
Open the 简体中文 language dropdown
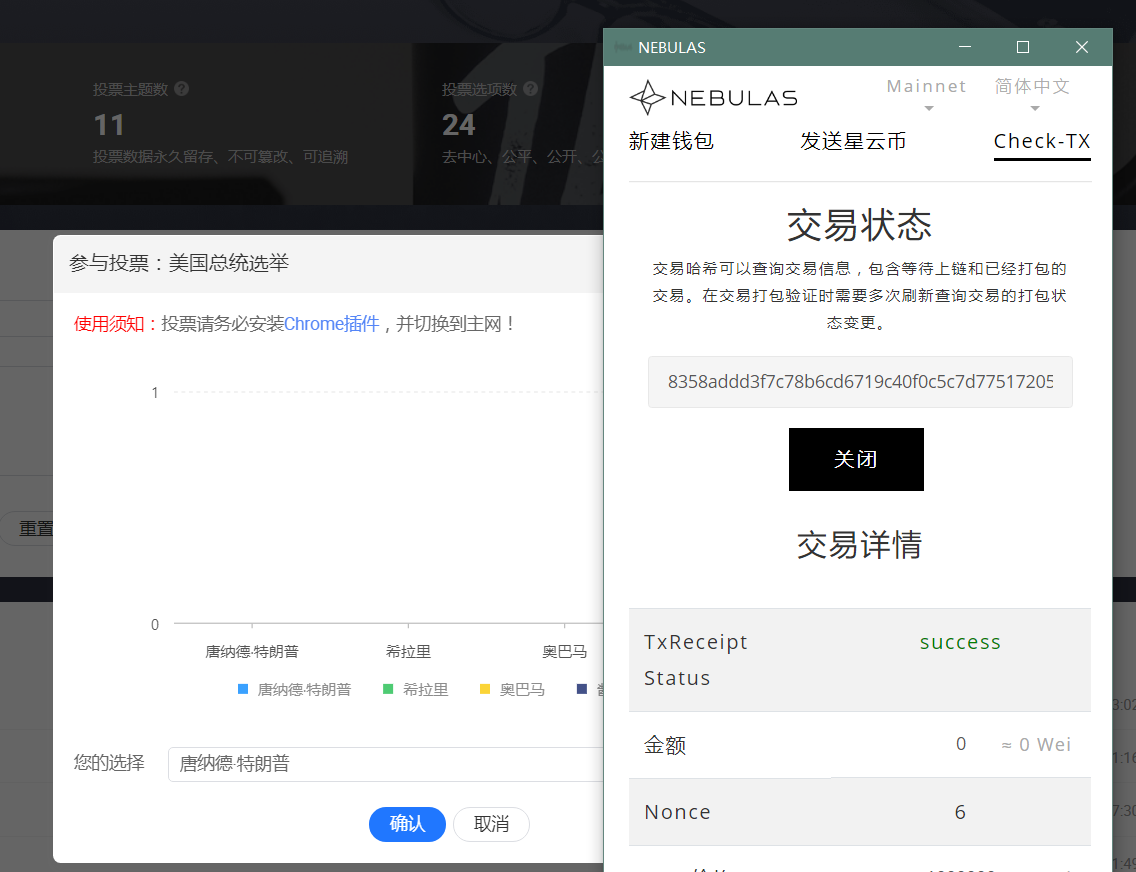[x=1032, y=94]
